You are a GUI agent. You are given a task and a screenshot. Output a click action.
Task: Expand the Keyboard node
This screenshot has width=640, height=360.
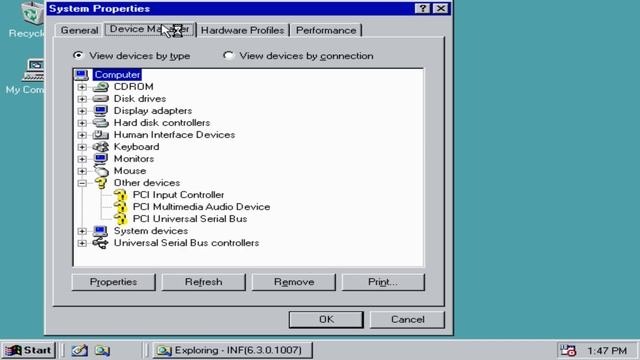pyautogui.click(x=82, y=147)
